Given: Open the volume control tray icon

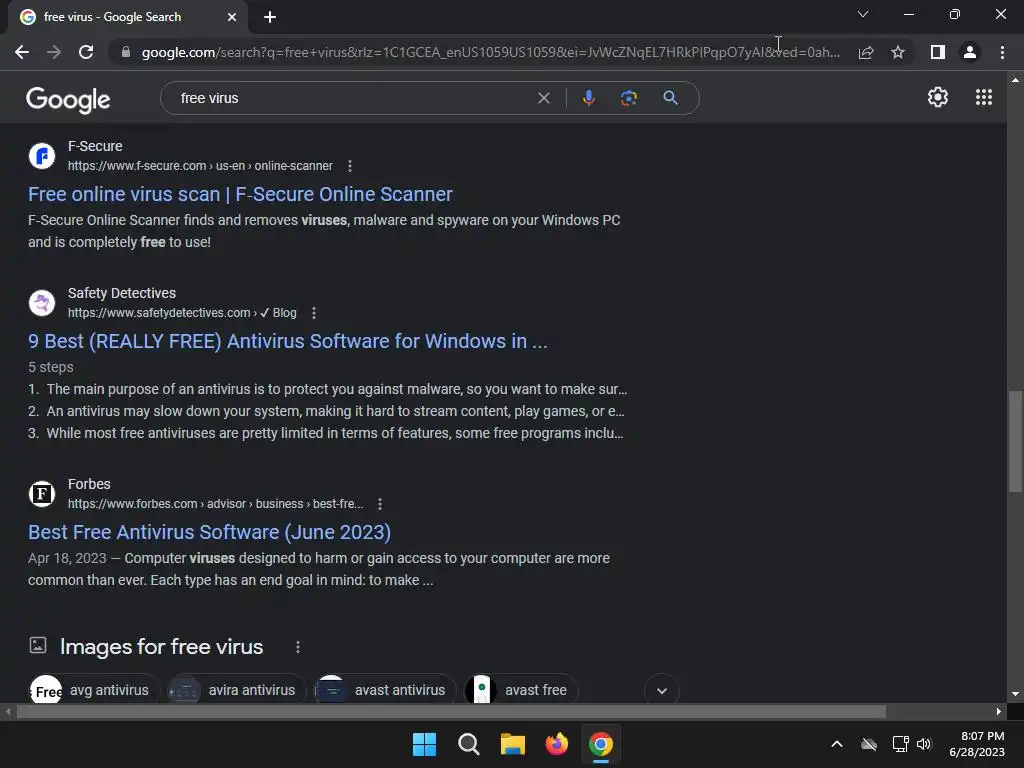Looking at the screenshot, I should (924, 744).
